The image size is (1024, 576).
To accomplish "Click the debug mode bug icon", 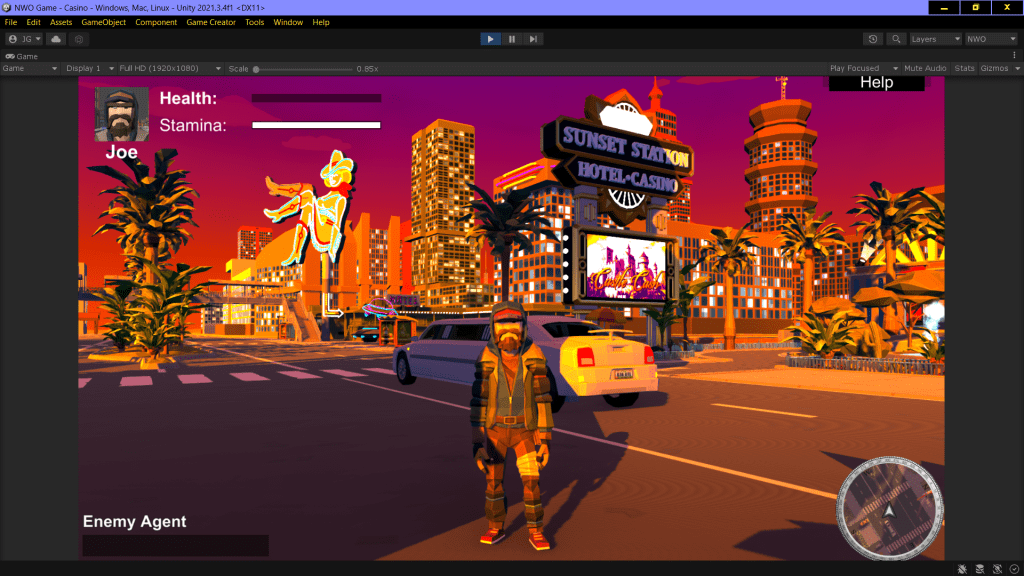I will tap(961, 568).
